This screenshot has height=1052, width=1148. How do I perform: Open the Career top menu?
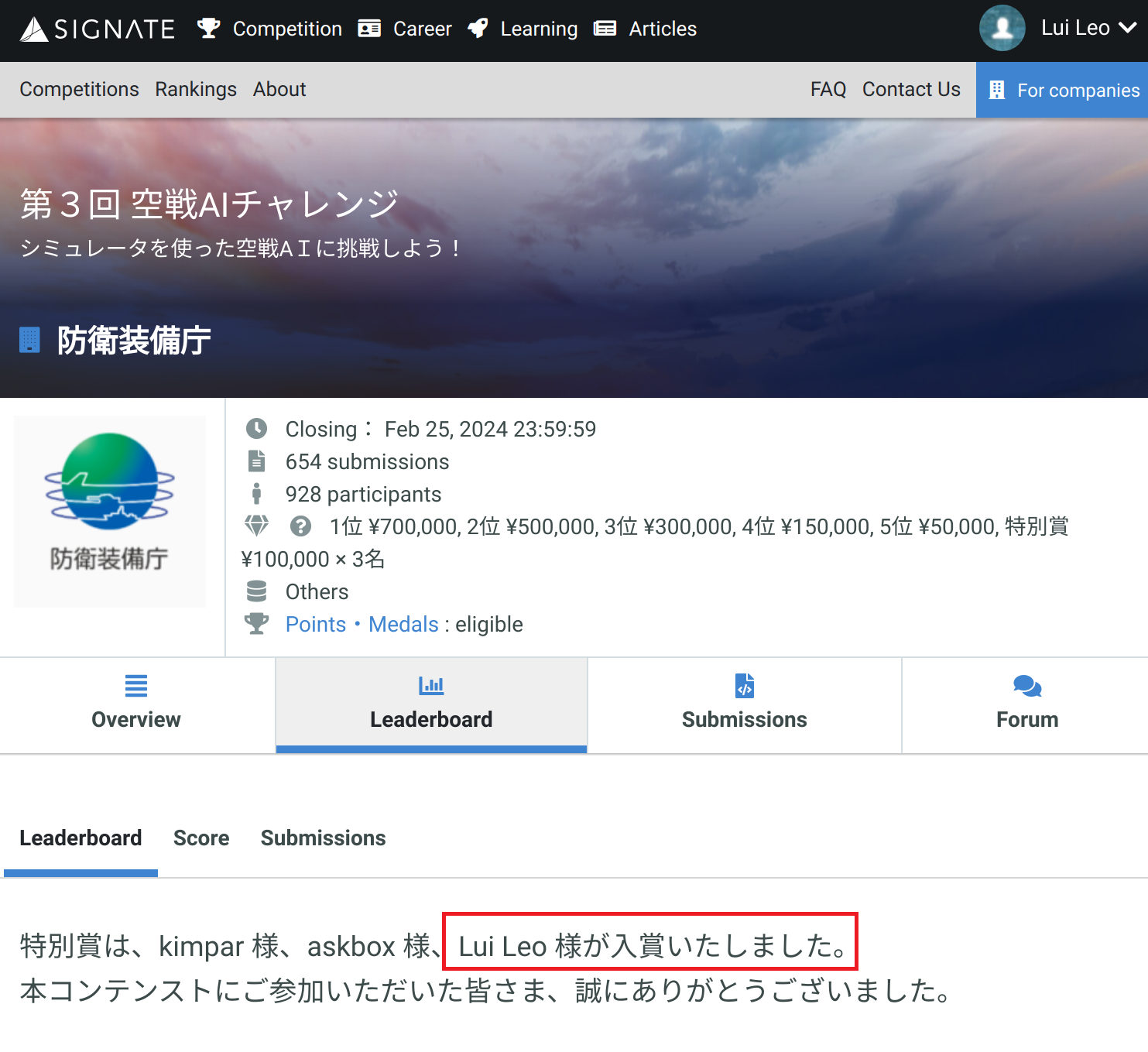click(405, 29)
